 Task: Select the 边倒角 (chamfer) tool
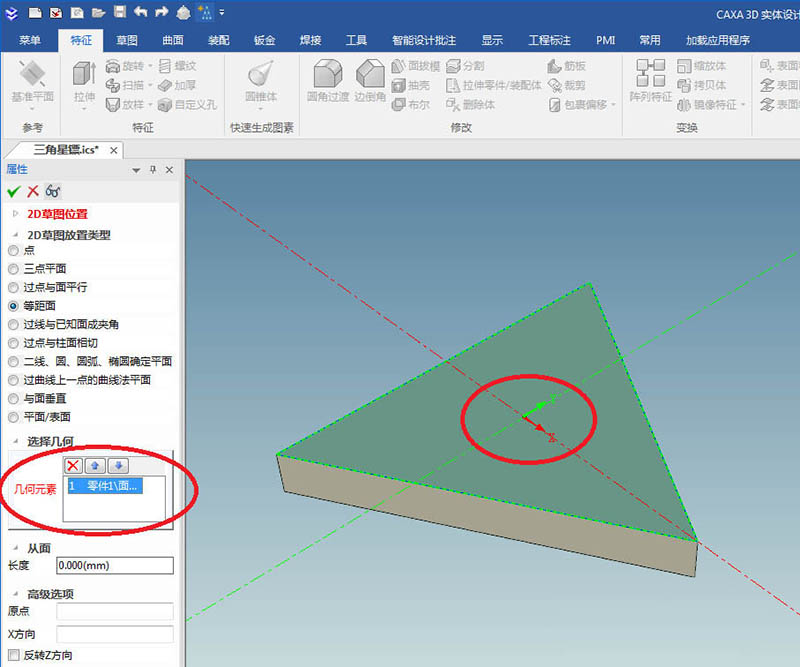click(370, 81)
